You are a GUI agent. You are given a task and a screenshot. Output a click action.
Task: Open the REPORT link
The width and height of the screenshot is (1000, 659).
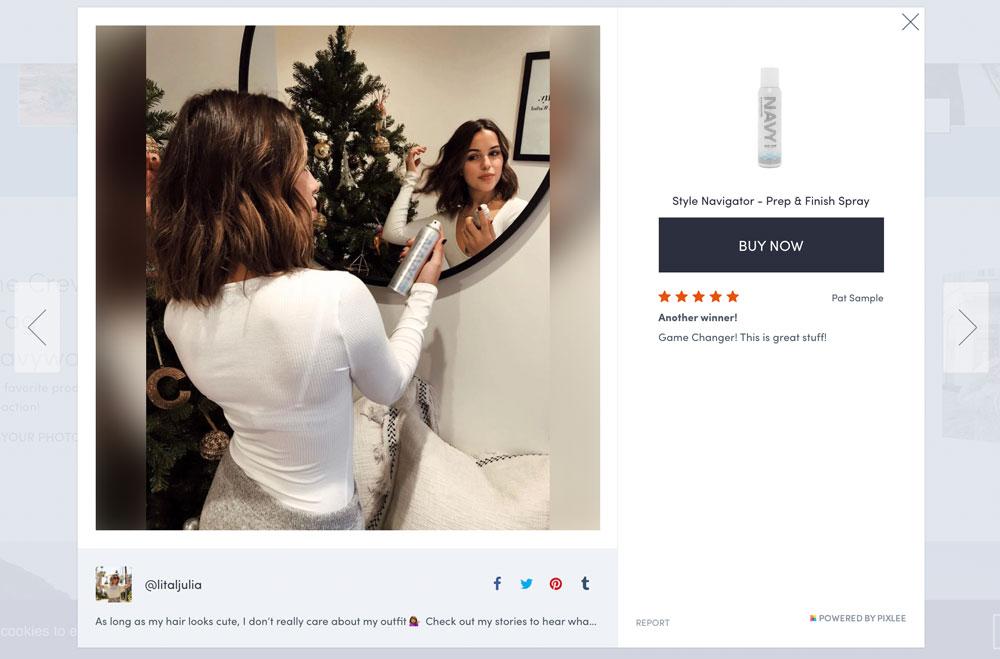[x=652, y=623]
